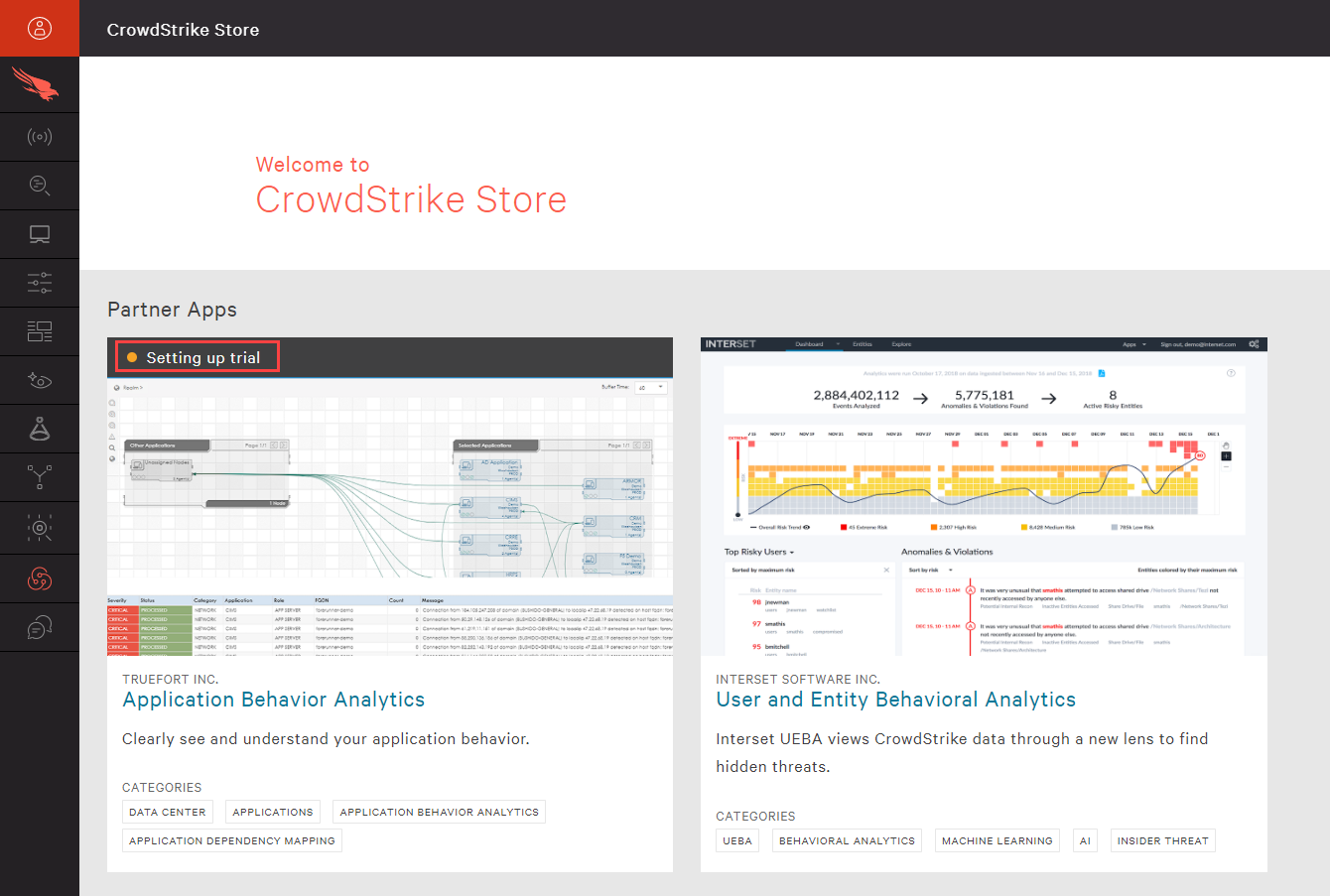The height and width of the screenshot is (896, 1330).
Task: Select the UEBA category tag
Action: point(737,840)
